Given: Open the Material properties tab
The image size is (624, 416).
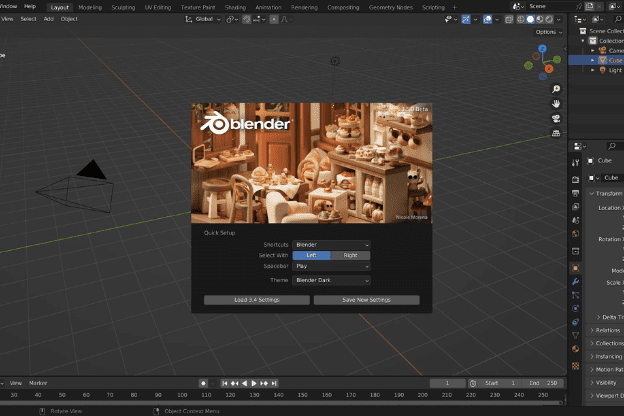Looking at the screenshot, I should [x=575, y=349].
